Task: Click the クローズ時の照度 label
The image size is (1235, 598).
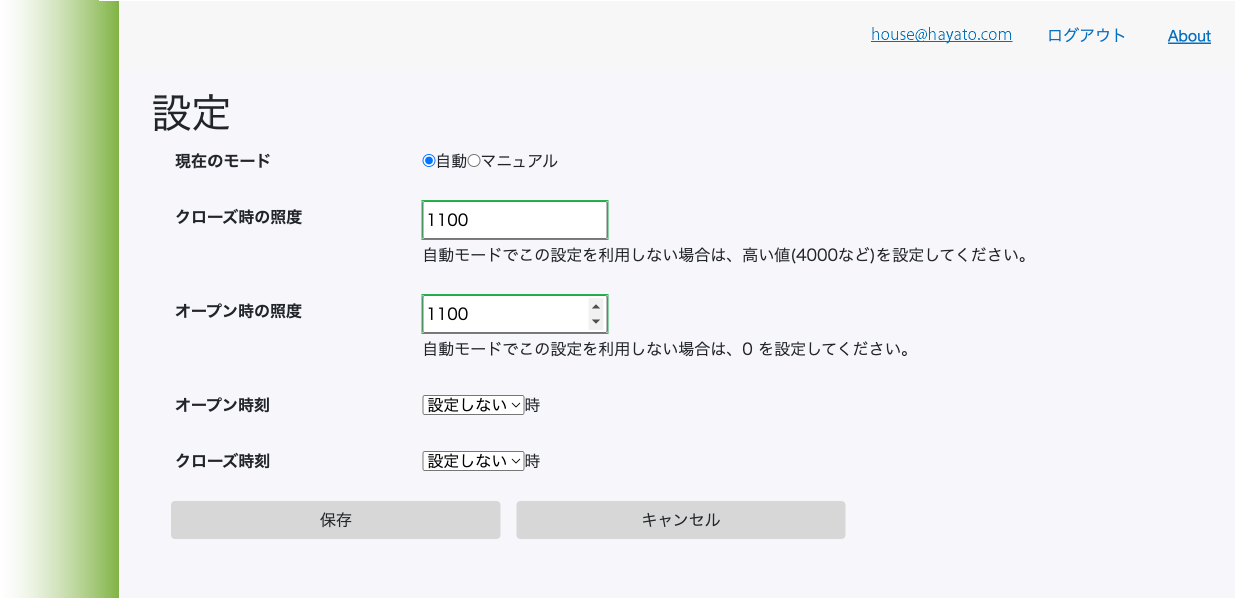Action: click(x=238, y=217)
